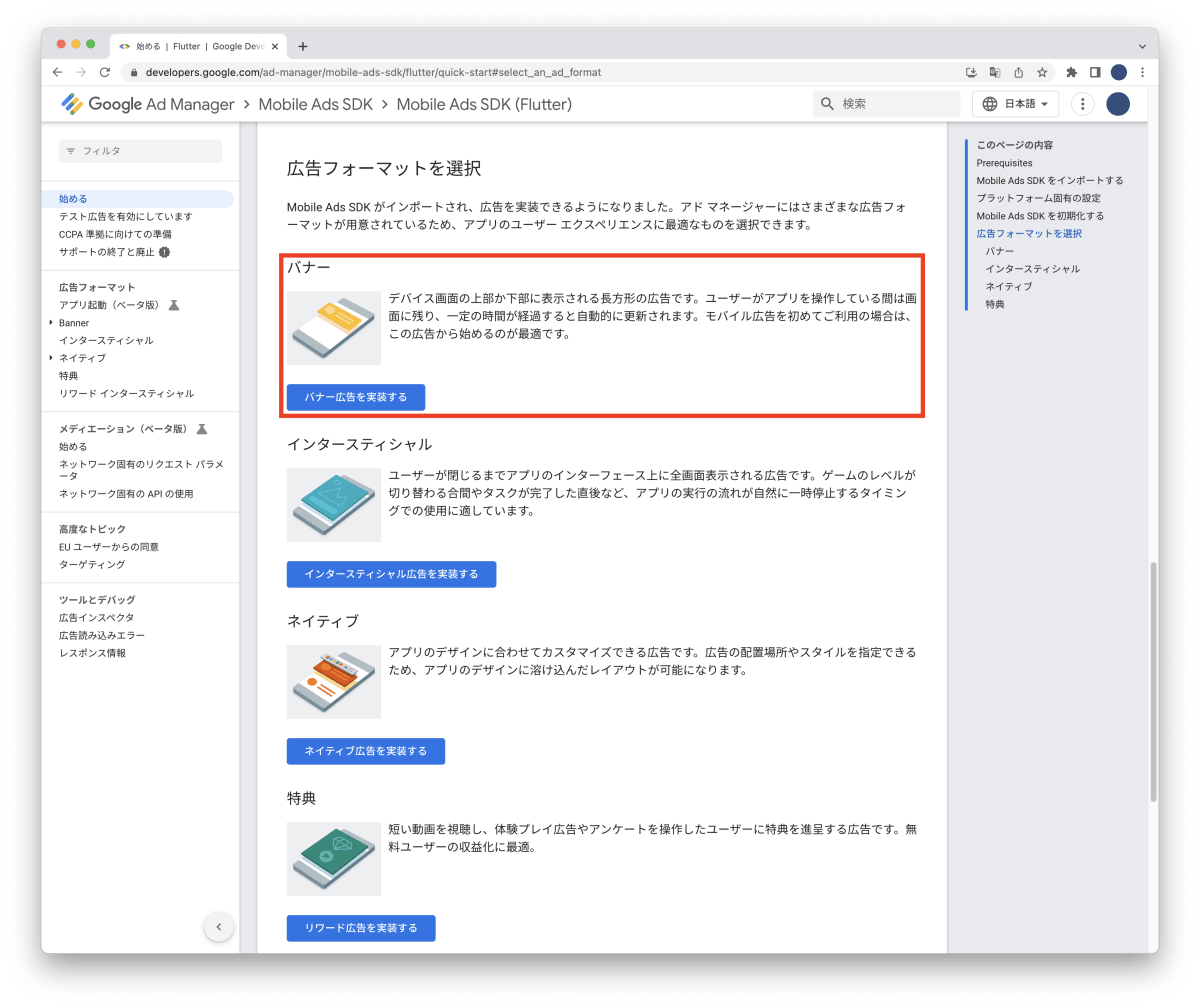Click the Mobile Ads SDK breadcrumb
This screenshot has width=1200, height=1008.
tap(315, 104)
